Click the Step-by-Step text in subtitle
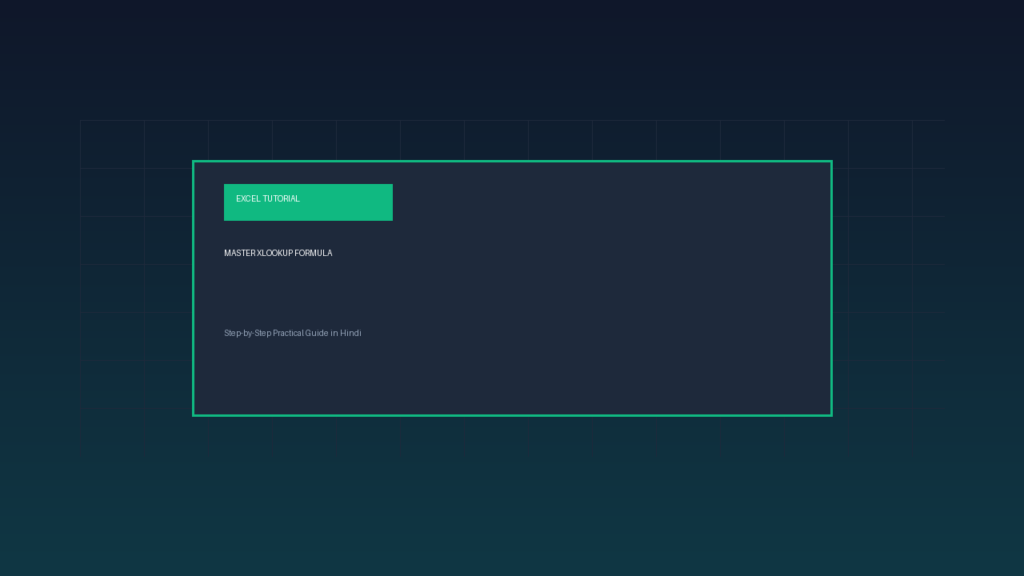Image resolution: width=1024 pixels, height=576 pixels. point(248,333)
